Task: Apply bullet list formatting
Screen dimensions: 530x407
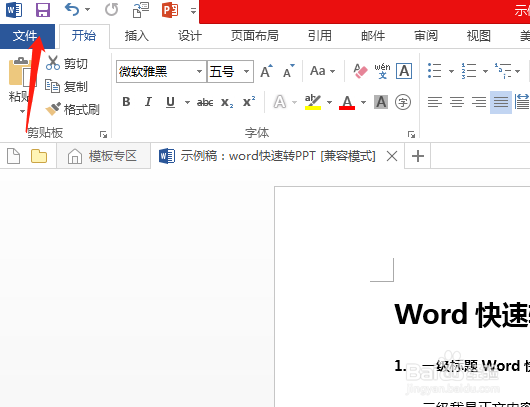Action: pyautogui.click(x=434, y=71)
